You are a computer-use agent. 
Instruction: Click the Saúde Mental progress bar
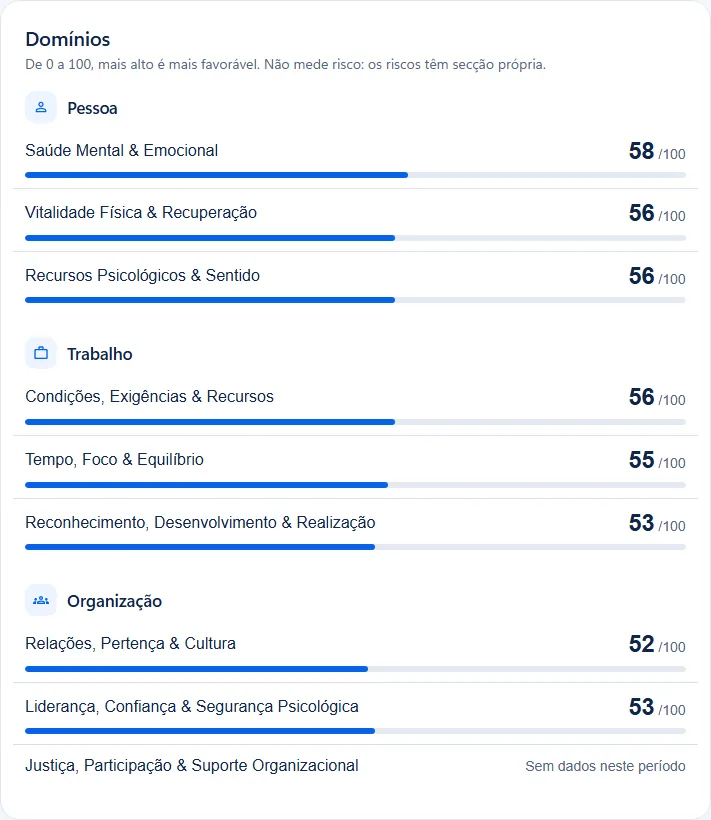356,175
